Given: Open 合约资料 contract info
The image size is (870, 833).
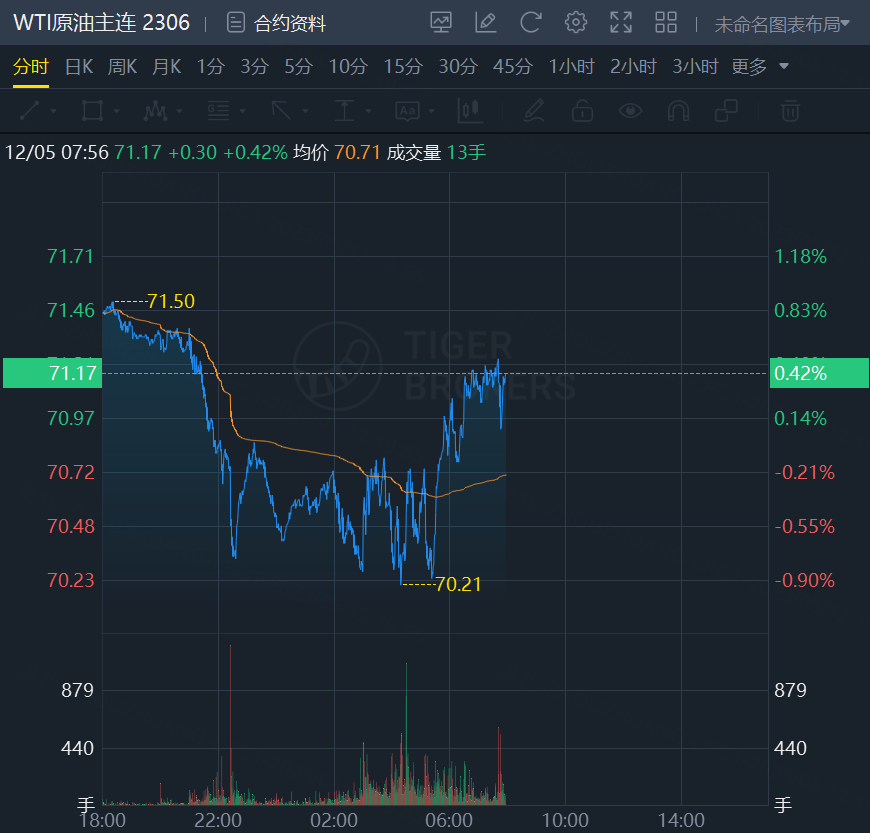Looking at the screenshot, I should pyautogui.click(x=277, y=23).
